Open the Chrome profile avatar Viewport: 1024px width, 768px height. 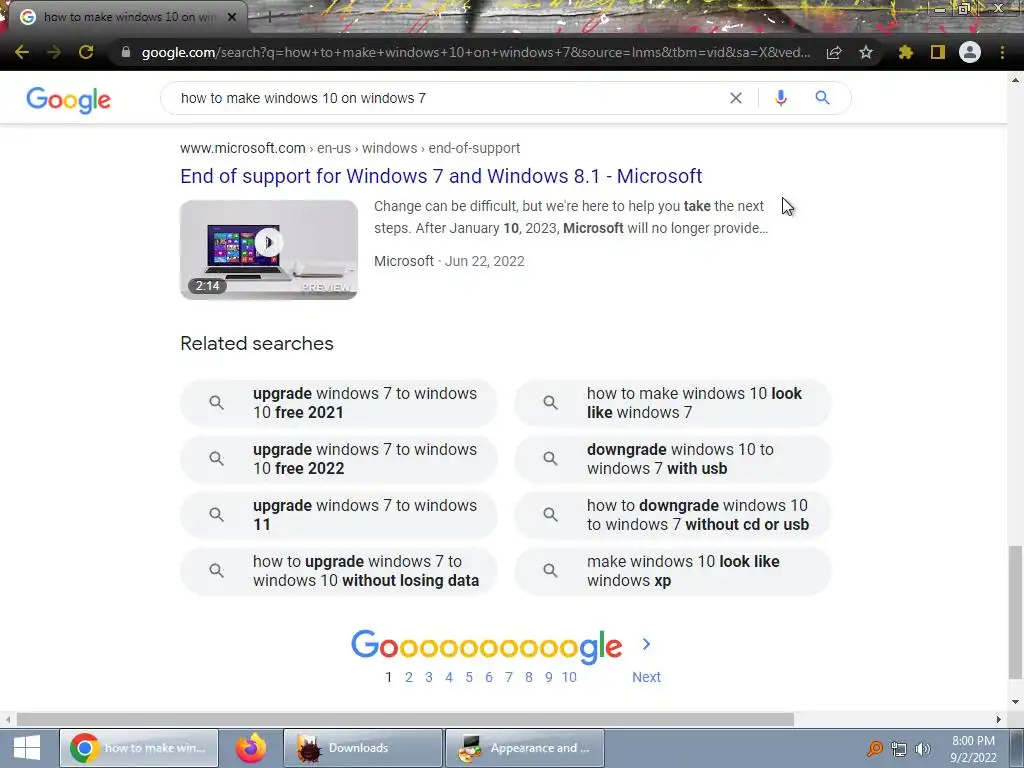point(970,52)
